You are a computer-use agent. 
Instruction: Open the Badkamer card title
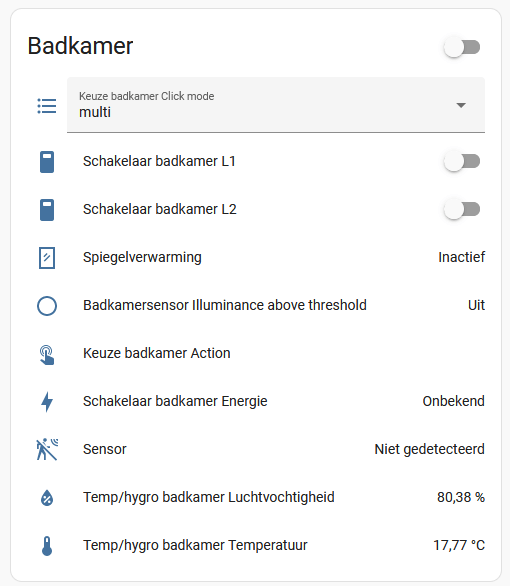pos(80,46)
